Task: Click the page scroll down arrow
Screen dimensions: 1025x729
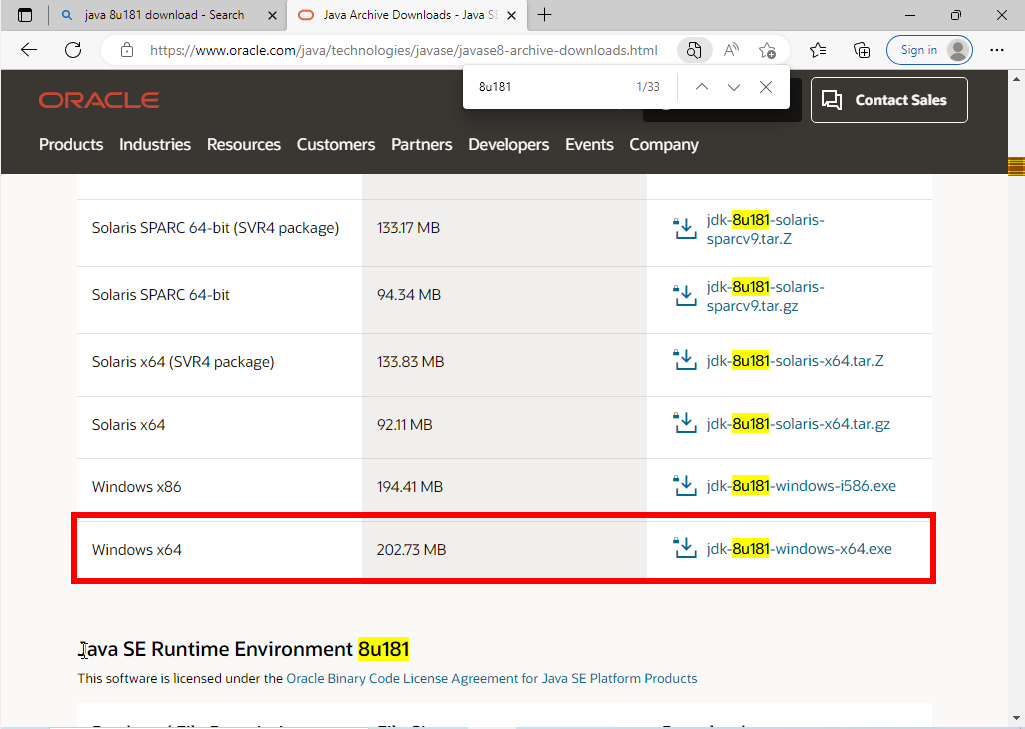Action: click(1016, 719)
